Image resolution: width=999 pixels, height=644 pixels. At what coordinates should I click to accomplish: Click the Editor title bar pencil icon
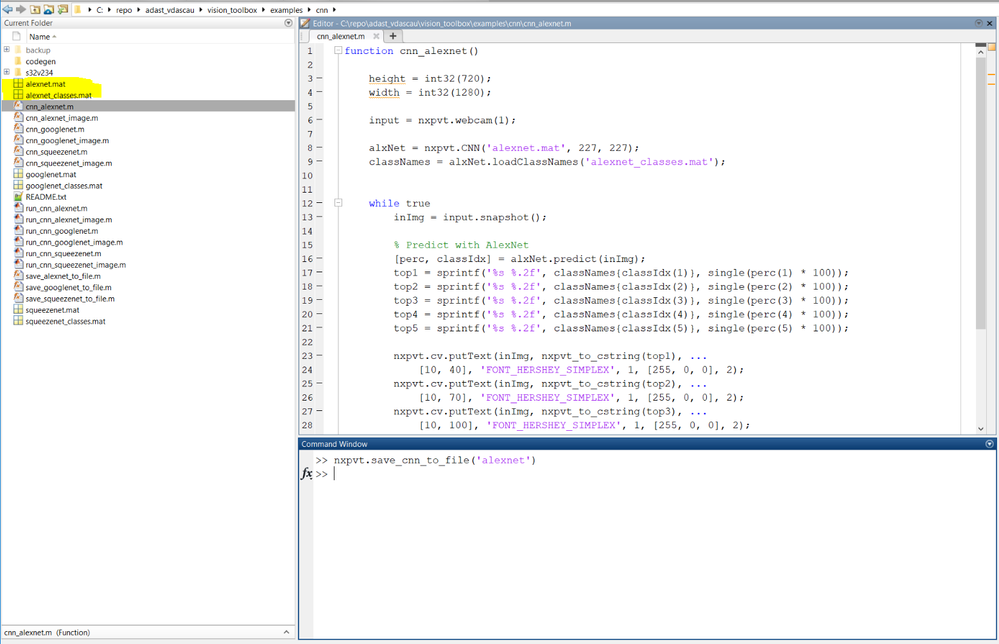[x=305, y=23]
